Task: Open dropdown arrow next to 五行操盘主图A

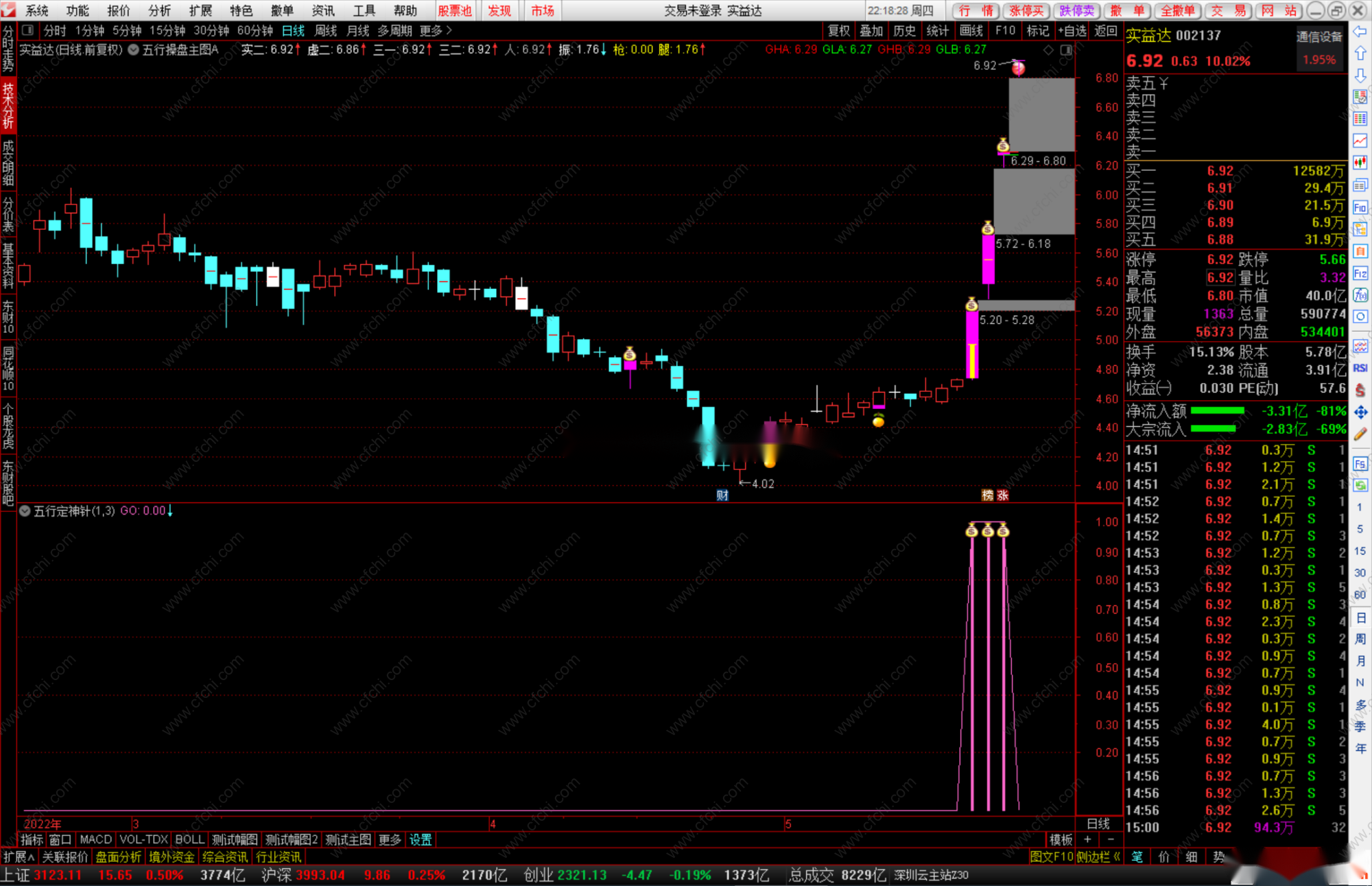Action: (x=134, y=49)
